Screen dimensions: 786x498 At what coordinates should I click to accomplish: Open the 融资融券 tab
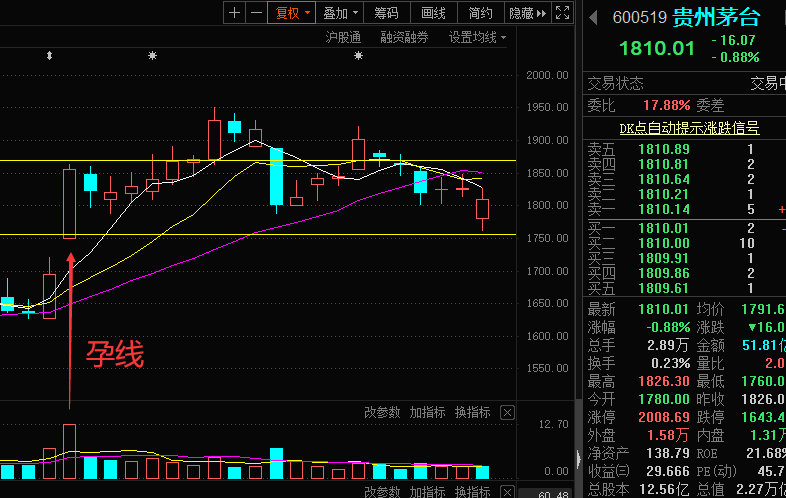404,37
